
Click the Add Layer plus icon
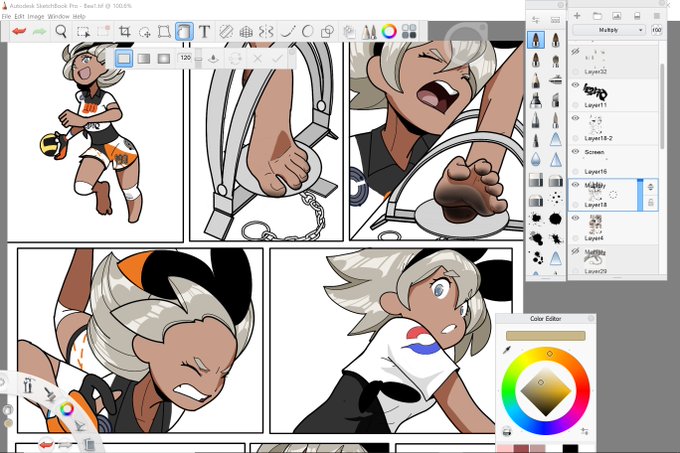[577, 16]
